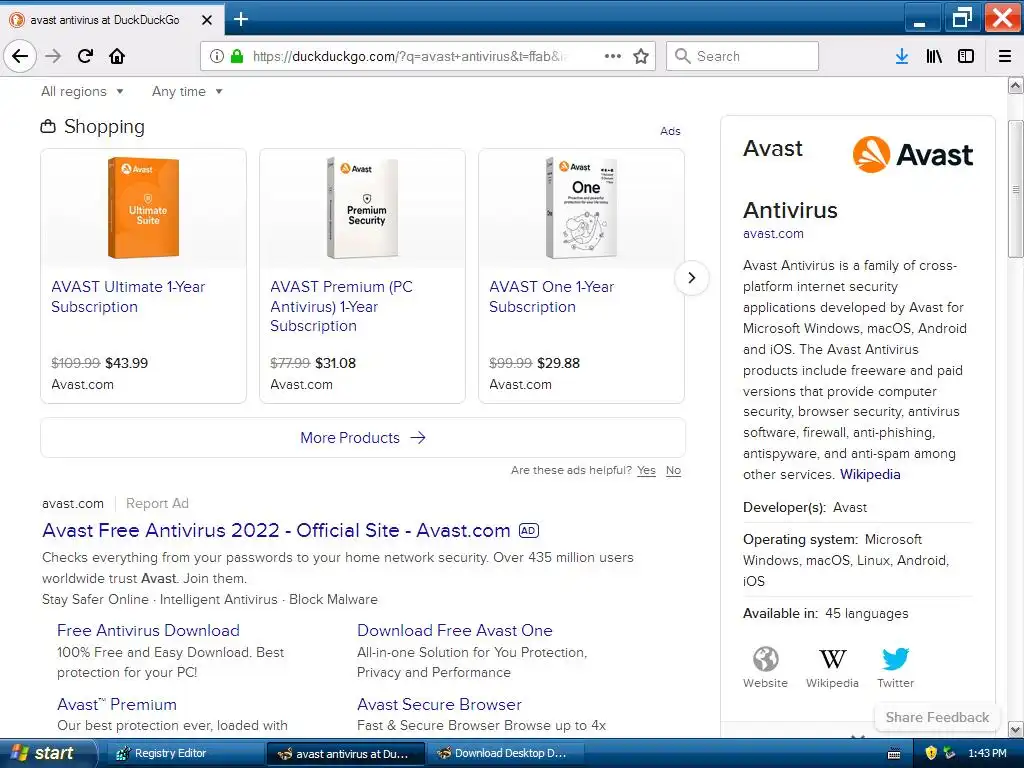Click the network tray icon

(950, 753)
